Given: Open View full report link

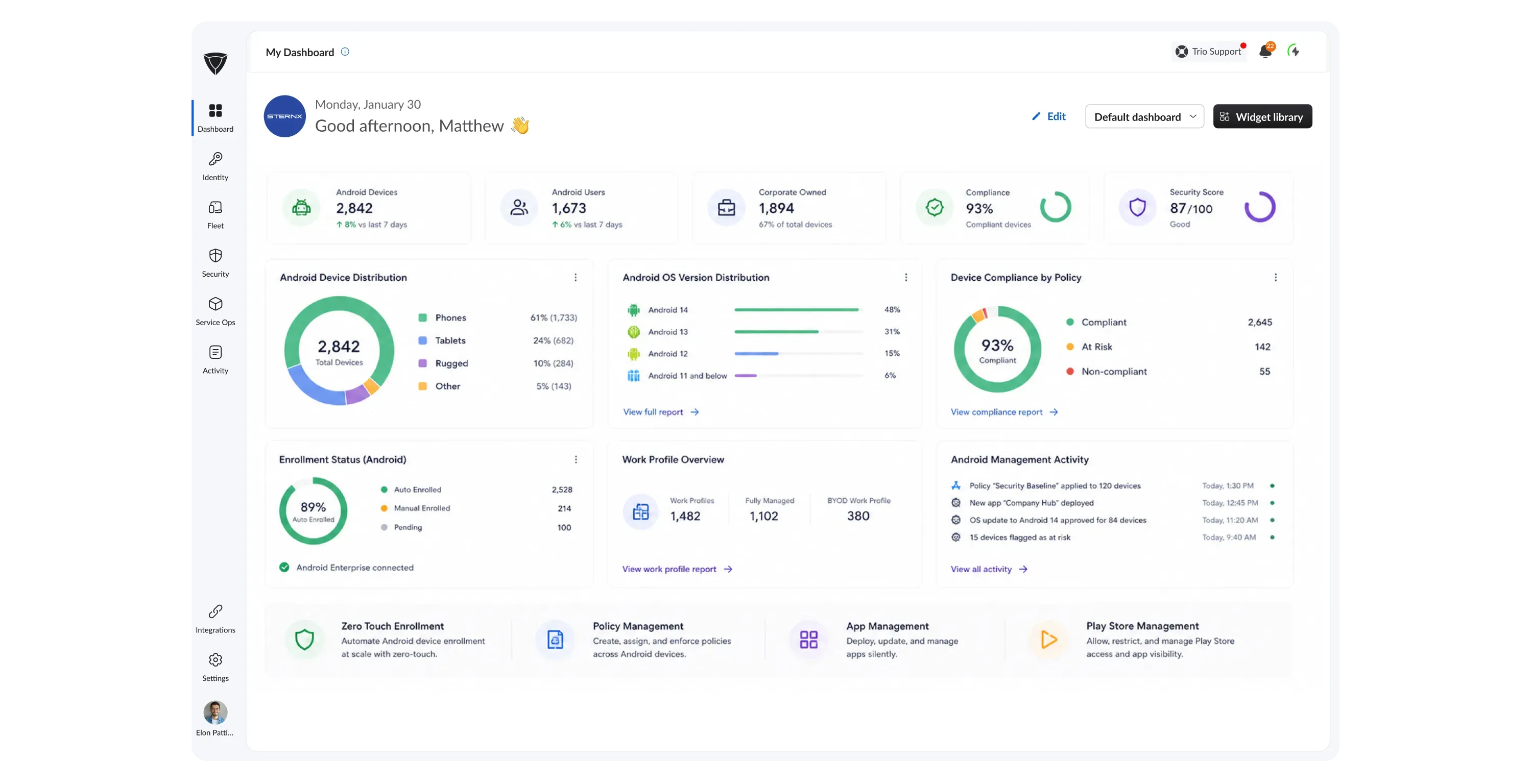Looking at the screenshot, I should [661, 412].
